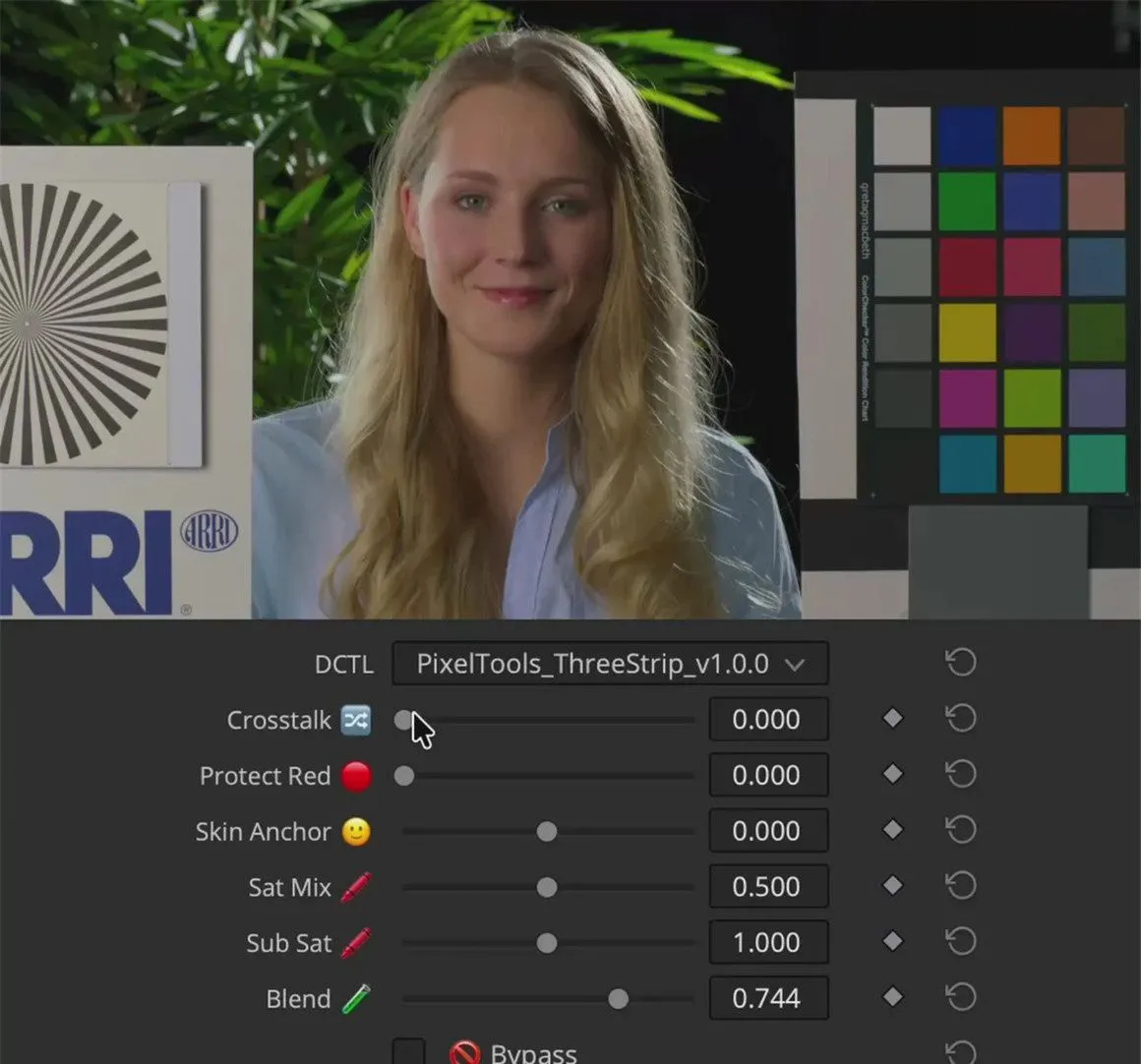Click the Crosstalk shuffle icon

click(356, 720)
